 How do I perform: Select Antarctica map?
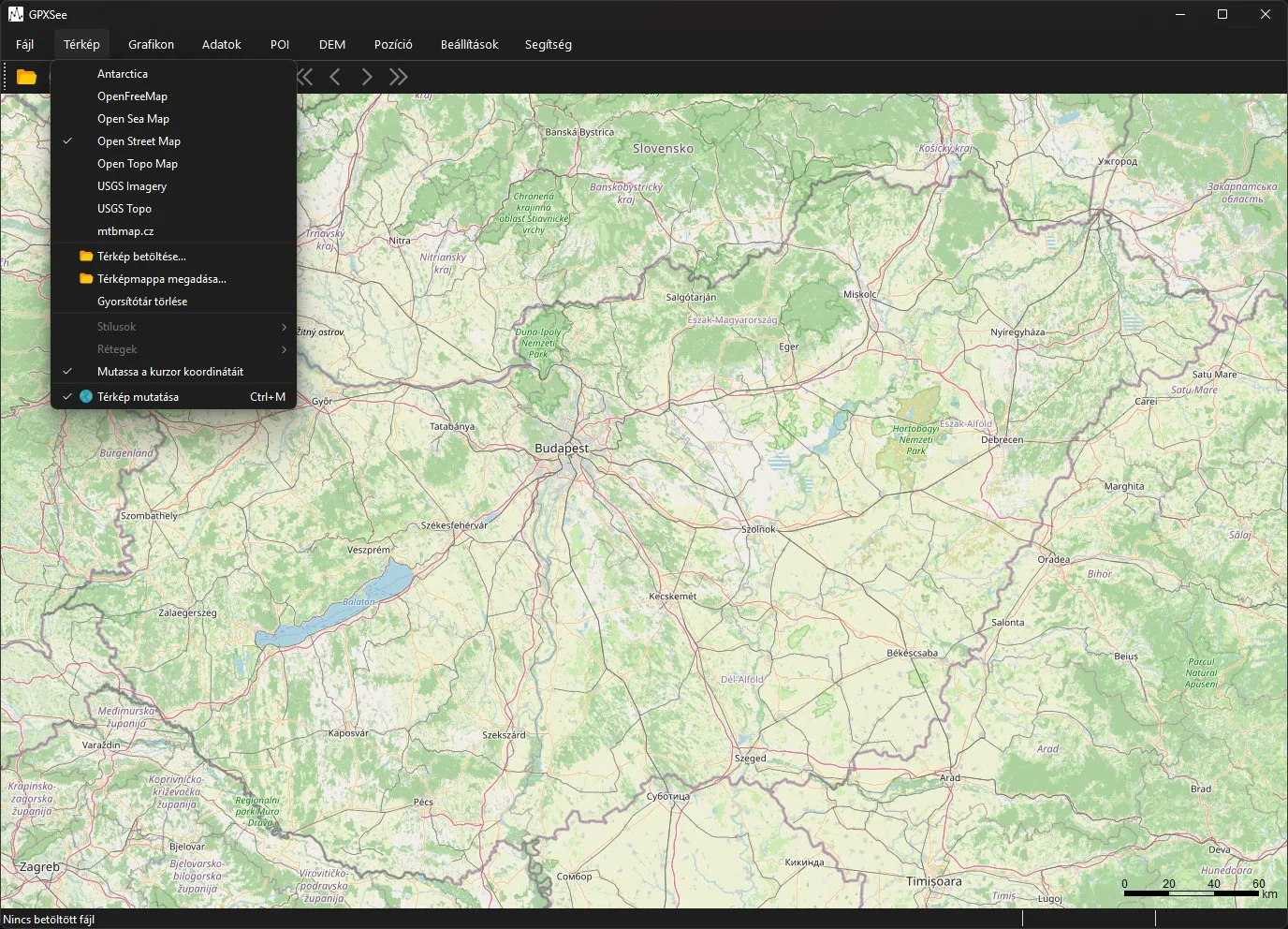click(174, 74)
